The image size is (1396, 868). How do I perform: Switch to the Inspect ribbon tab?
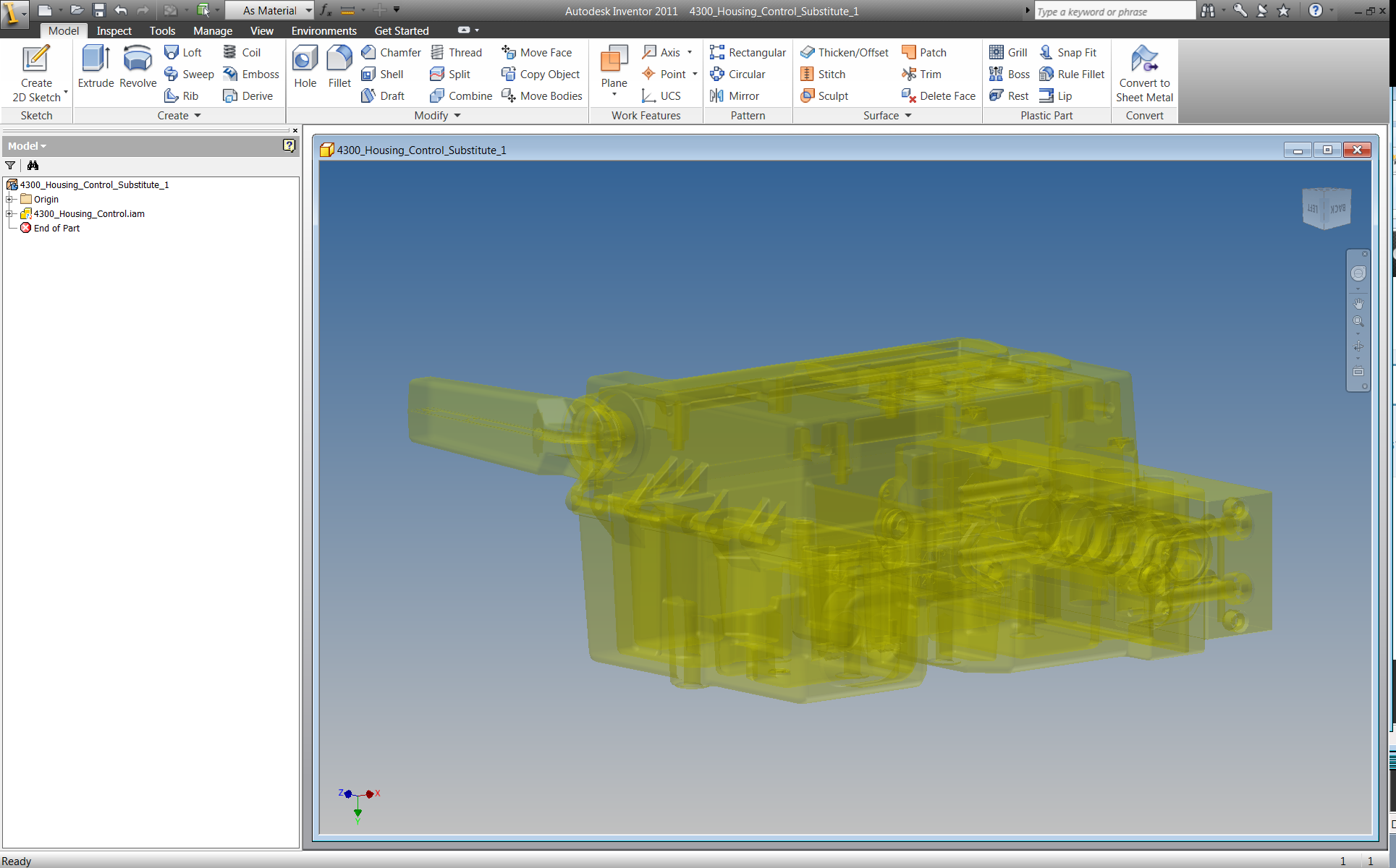coord(114,30)
